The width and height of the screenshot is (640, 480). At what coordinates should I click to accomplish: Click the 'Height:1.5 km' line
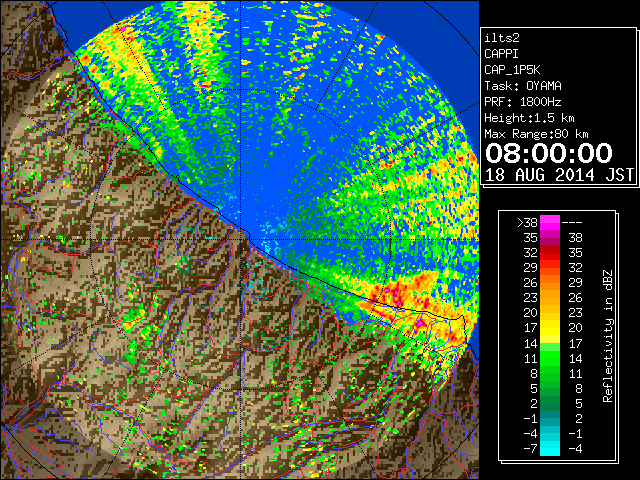tap(529, 118)
